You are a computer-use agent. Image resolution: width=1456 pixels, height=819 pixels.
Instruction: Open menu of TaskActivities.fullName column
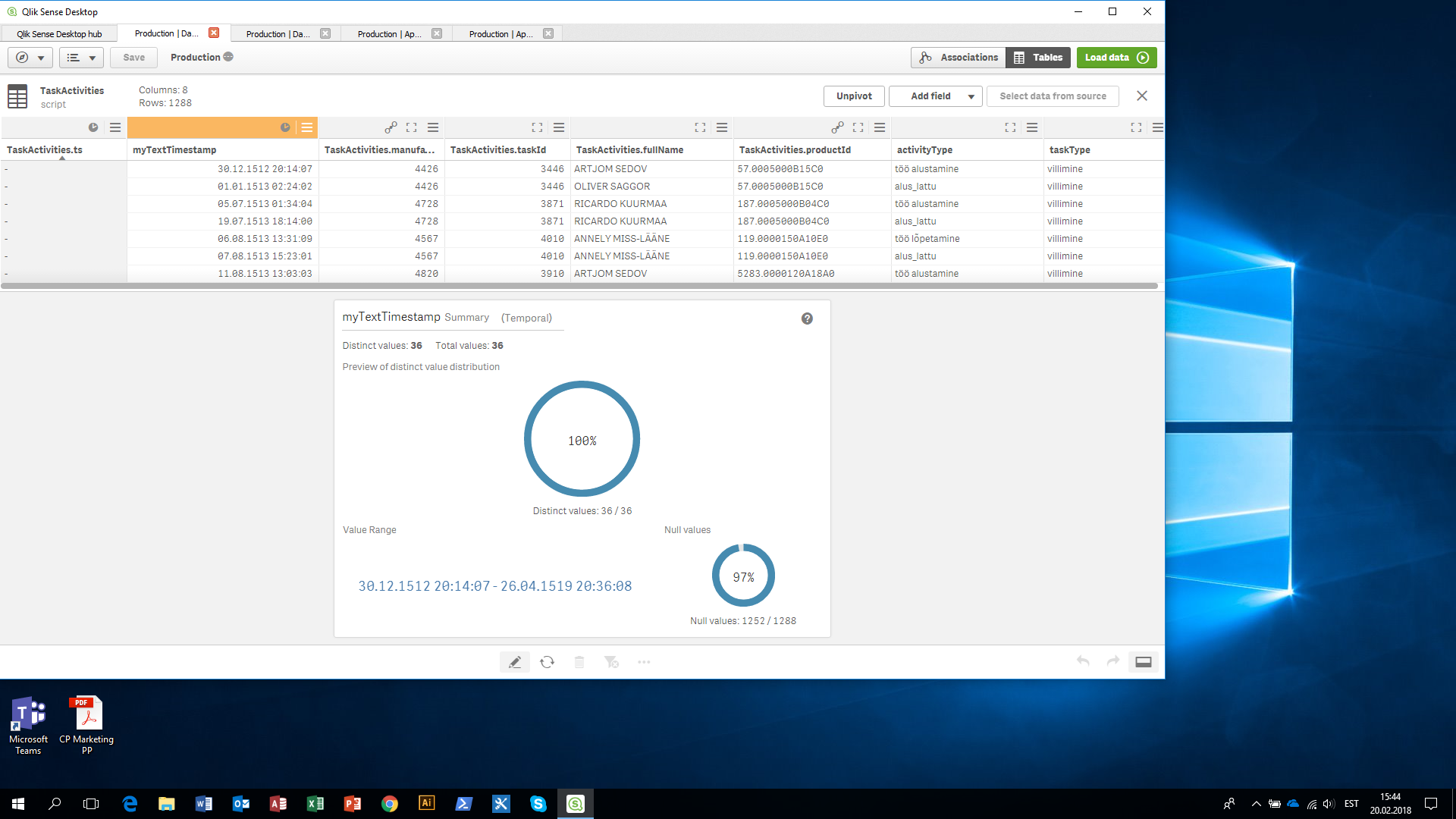click(x=722, y=127)
